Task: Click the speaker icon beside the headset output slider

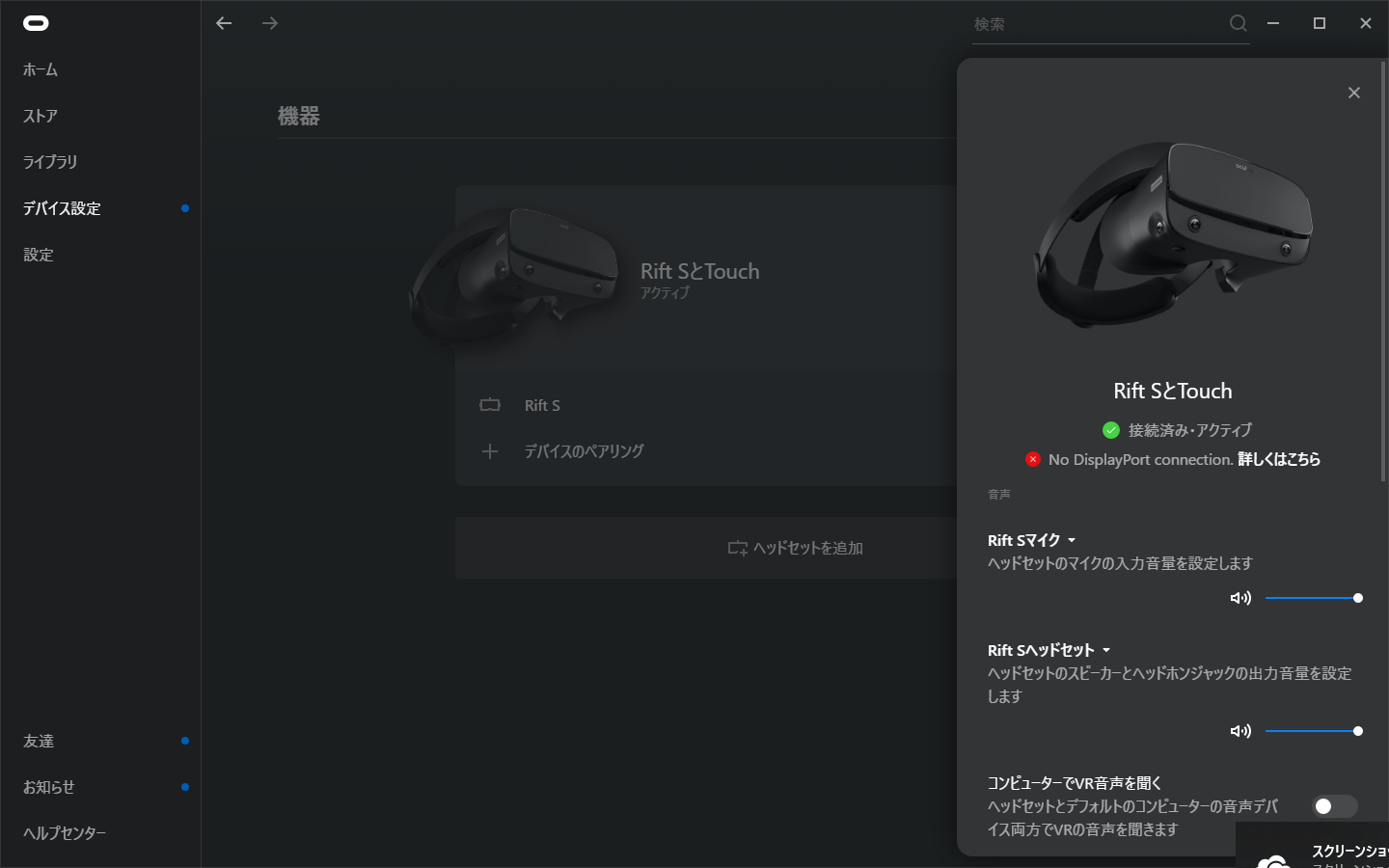Action: (1241, 731)
